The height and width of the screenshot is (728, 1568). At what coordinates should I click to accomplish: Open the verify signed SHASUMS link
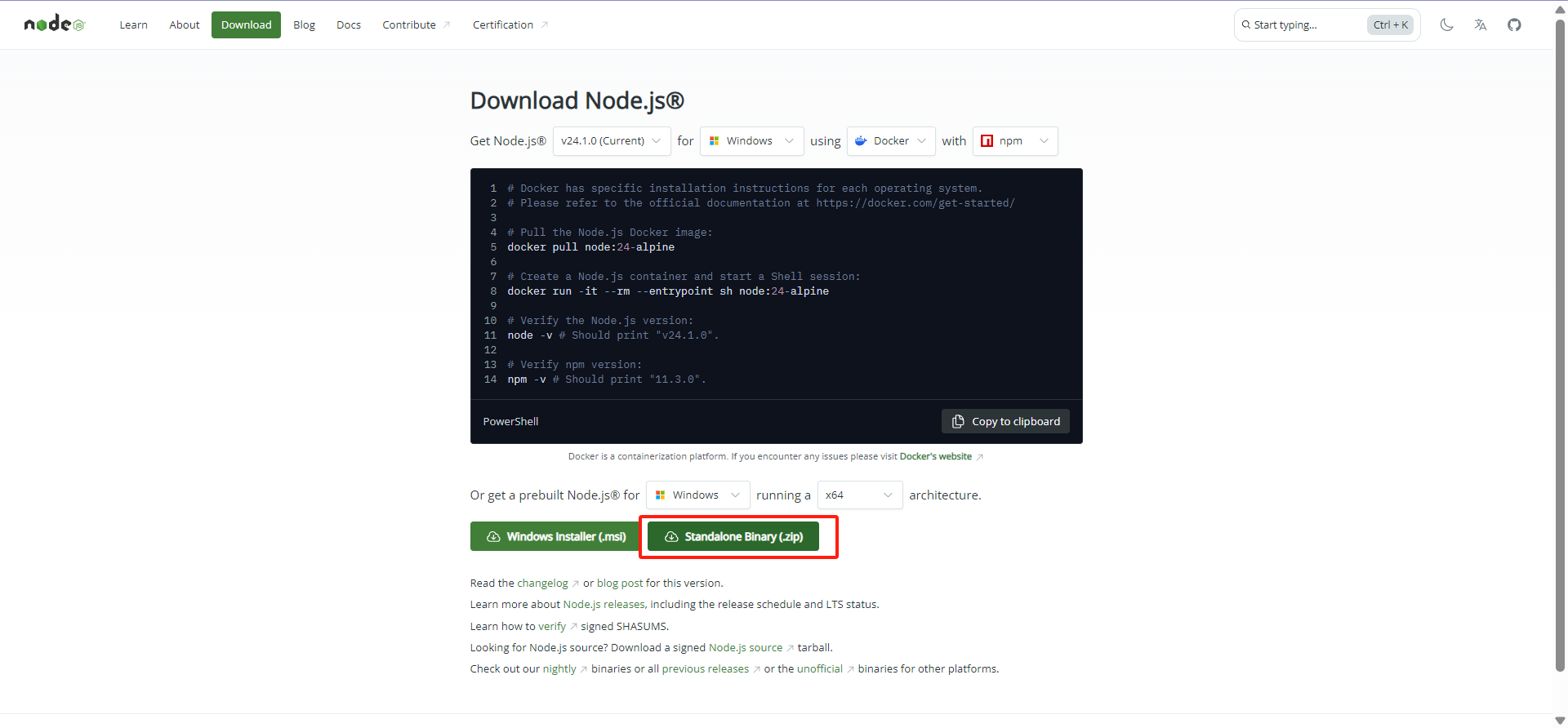[x=552, y=626]
